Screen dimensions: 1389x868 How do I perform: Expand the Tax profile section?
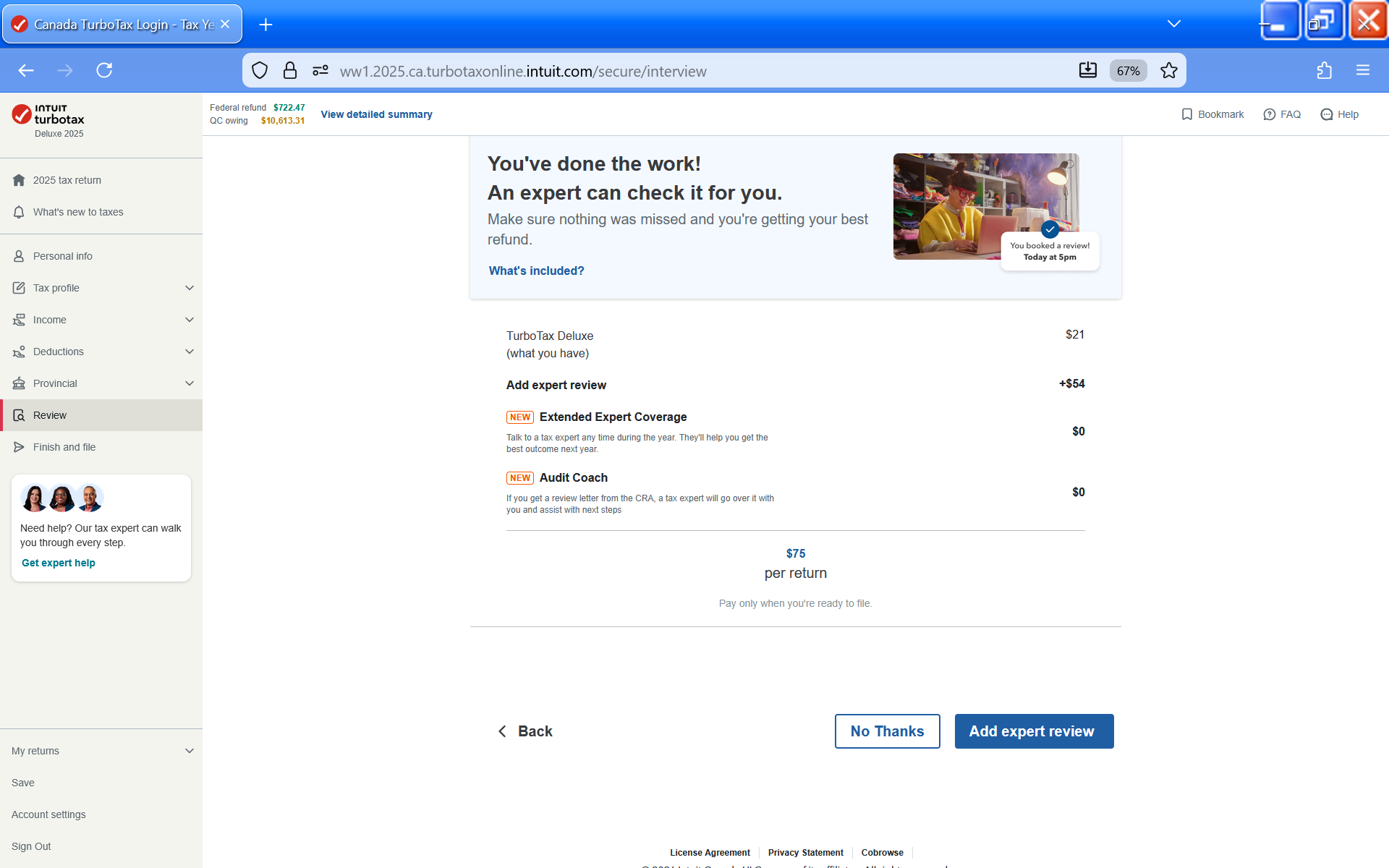(x=190, y=288)
